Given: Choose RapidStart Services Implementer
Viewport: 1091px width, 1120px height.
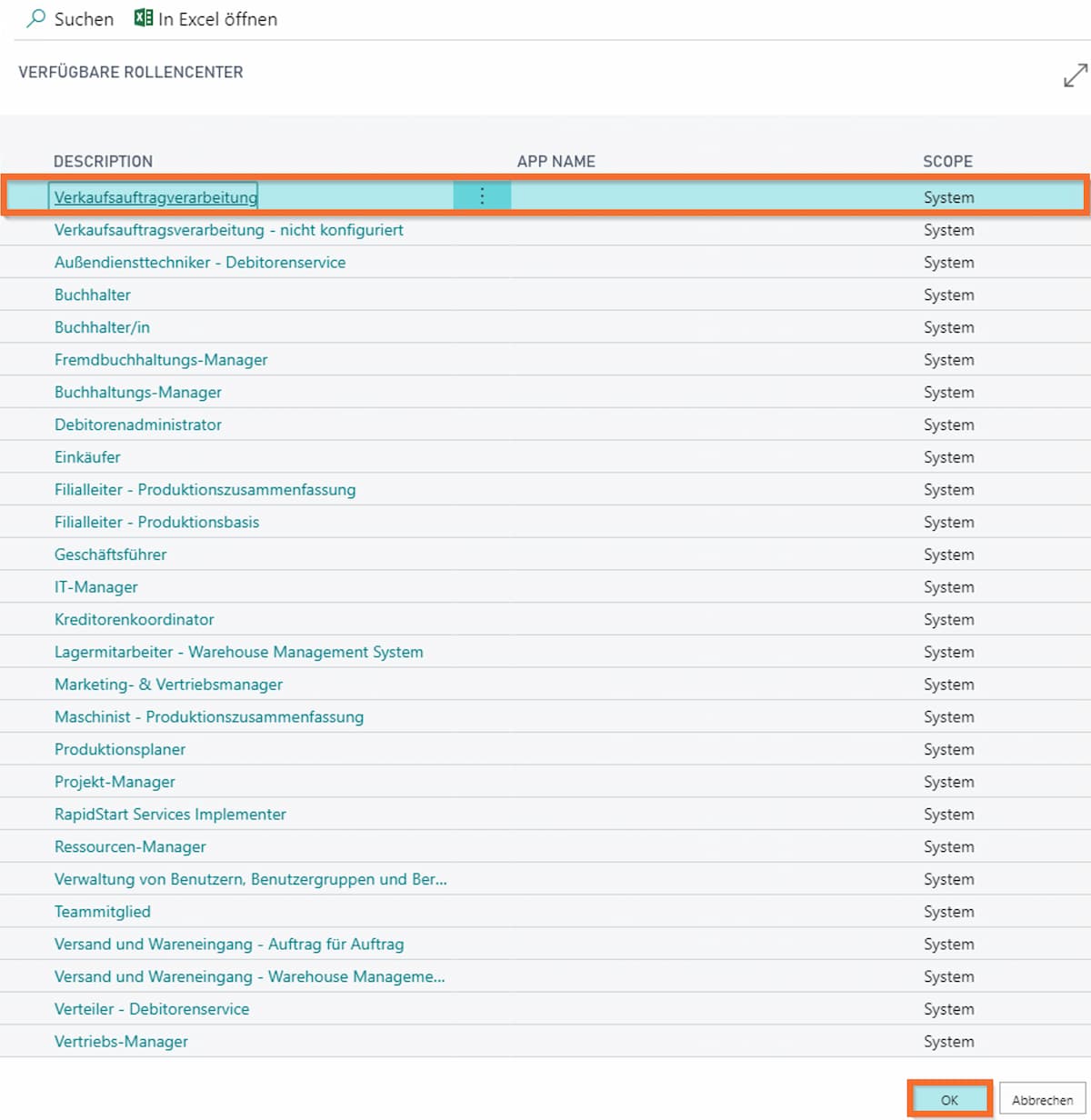Looking at the screenshot, I should click(170, 815).
